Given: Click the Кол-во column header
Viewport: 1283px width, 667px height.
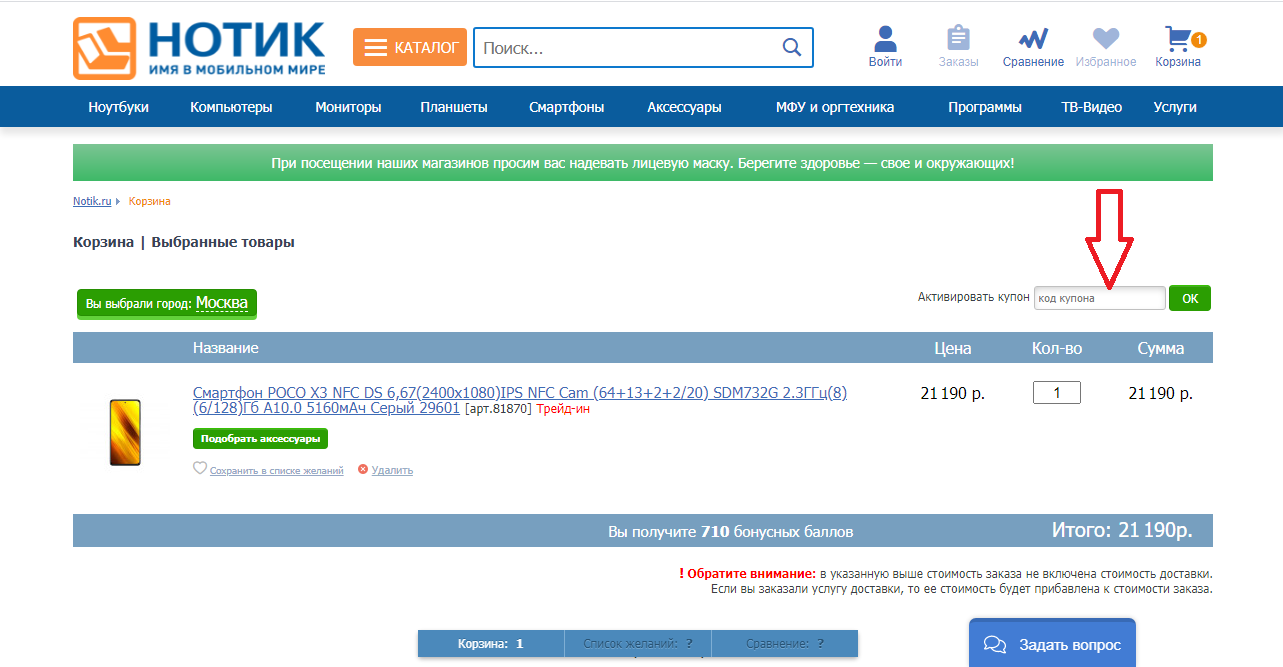Looking at the screenshot, I should [1057, 348].
